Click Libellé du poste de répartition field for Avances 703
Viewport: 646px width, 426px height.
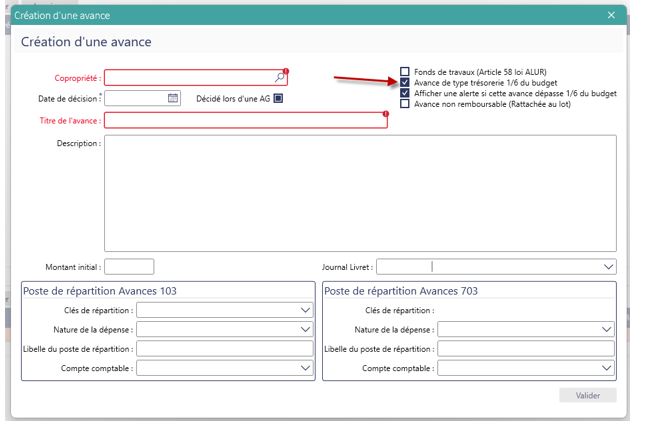pyautogui.click(x=527, y=349)
